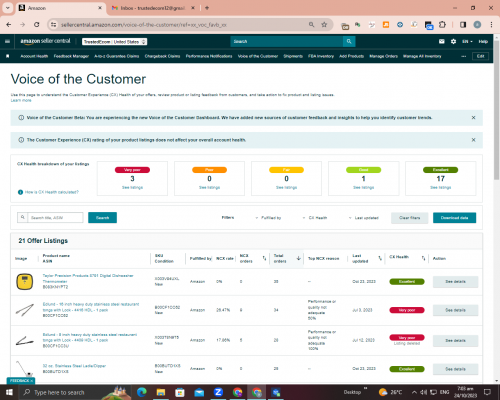This screenshot has width=500, height=400.
Task: Click the Amazon Seller Central logo
Action: [45, 41]
